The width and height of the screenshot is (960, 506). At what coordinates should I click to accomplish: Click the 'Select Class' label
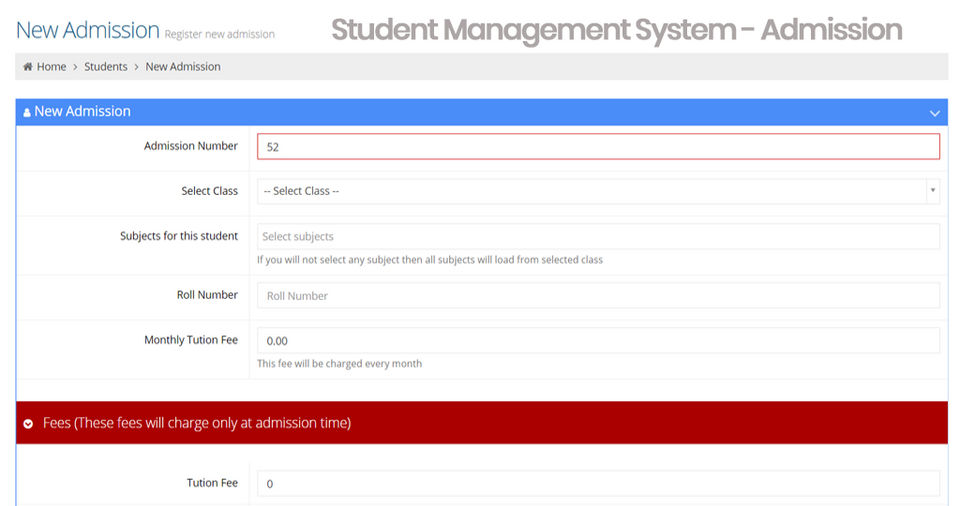[x=209, y=191]
